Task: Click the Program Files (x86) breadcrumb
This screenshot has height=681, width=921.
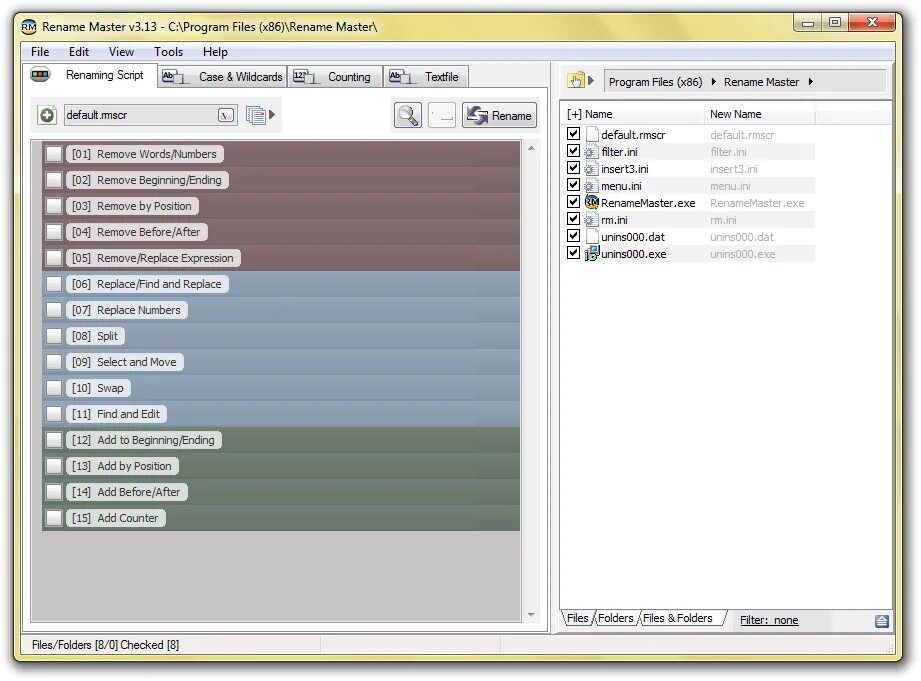Action: click(655, 82)
